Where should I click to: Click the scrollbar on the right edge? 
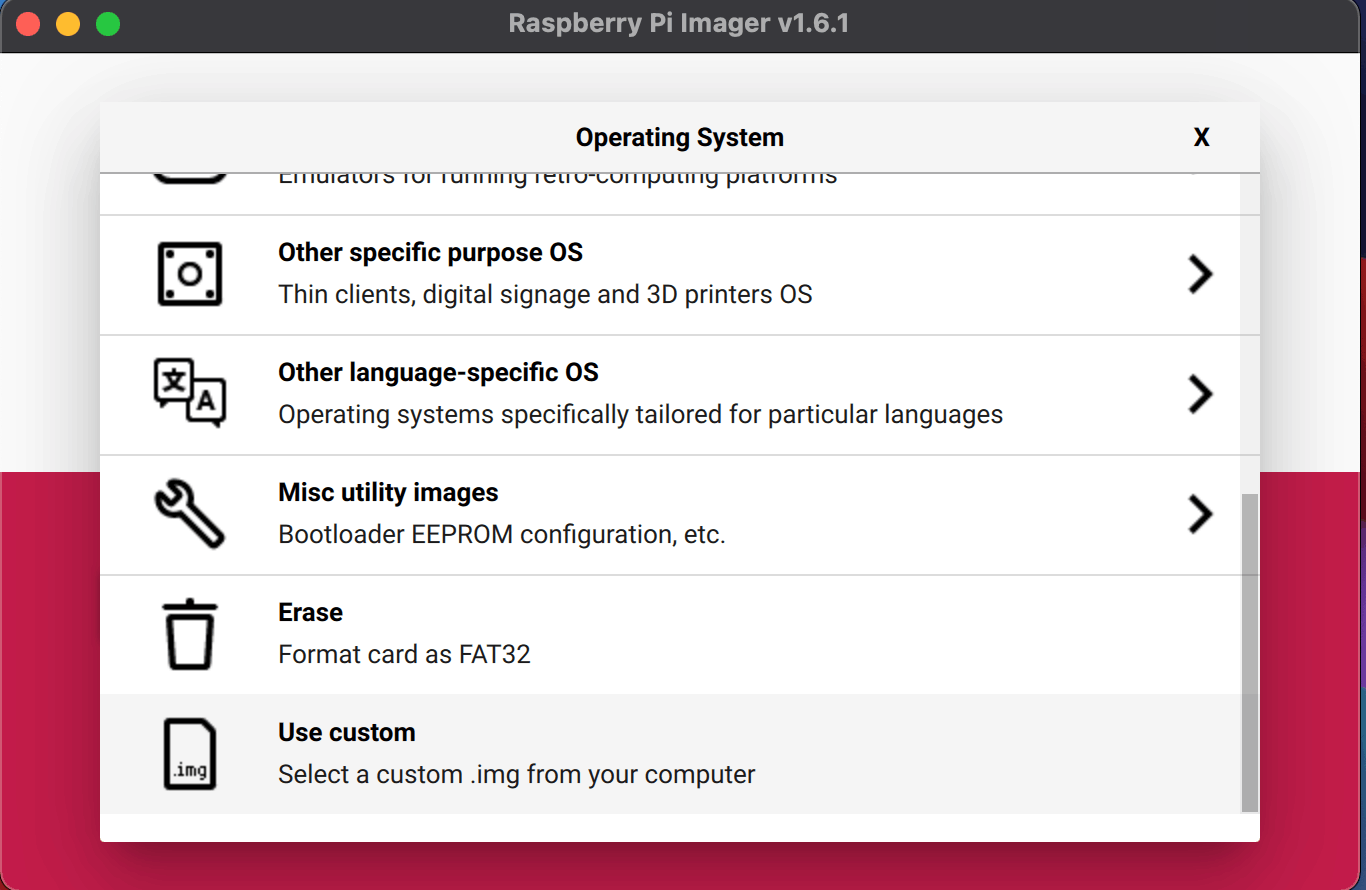[x=1245, y=650]
